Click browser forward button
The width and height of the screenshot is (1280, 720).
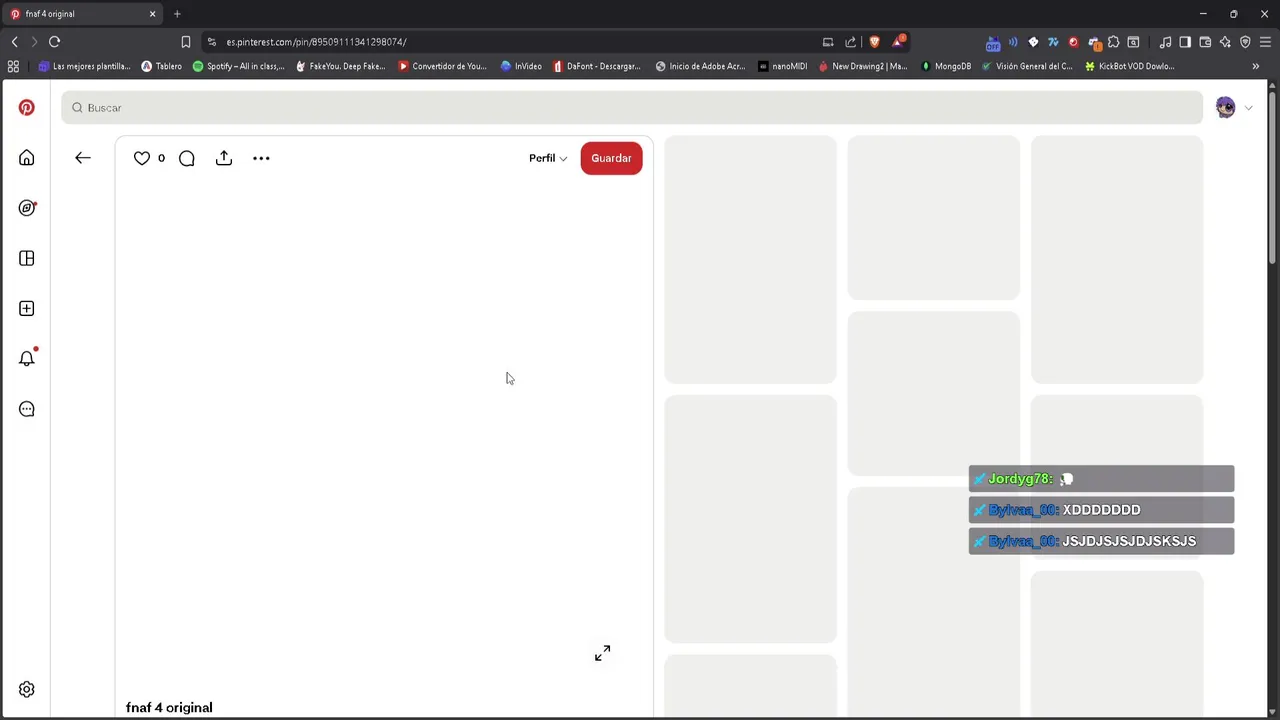[34, 42]
